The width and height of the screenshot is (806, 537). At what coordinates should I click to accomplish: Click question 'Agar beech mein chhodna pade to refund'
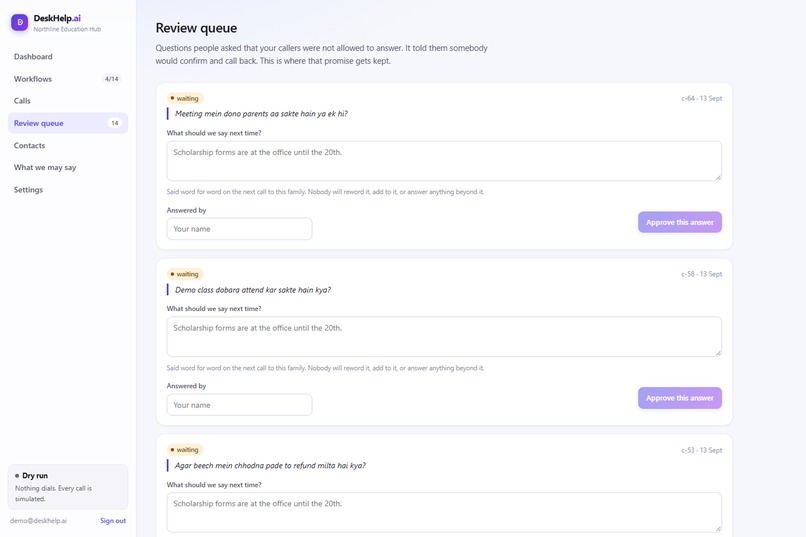coord(270,466)
